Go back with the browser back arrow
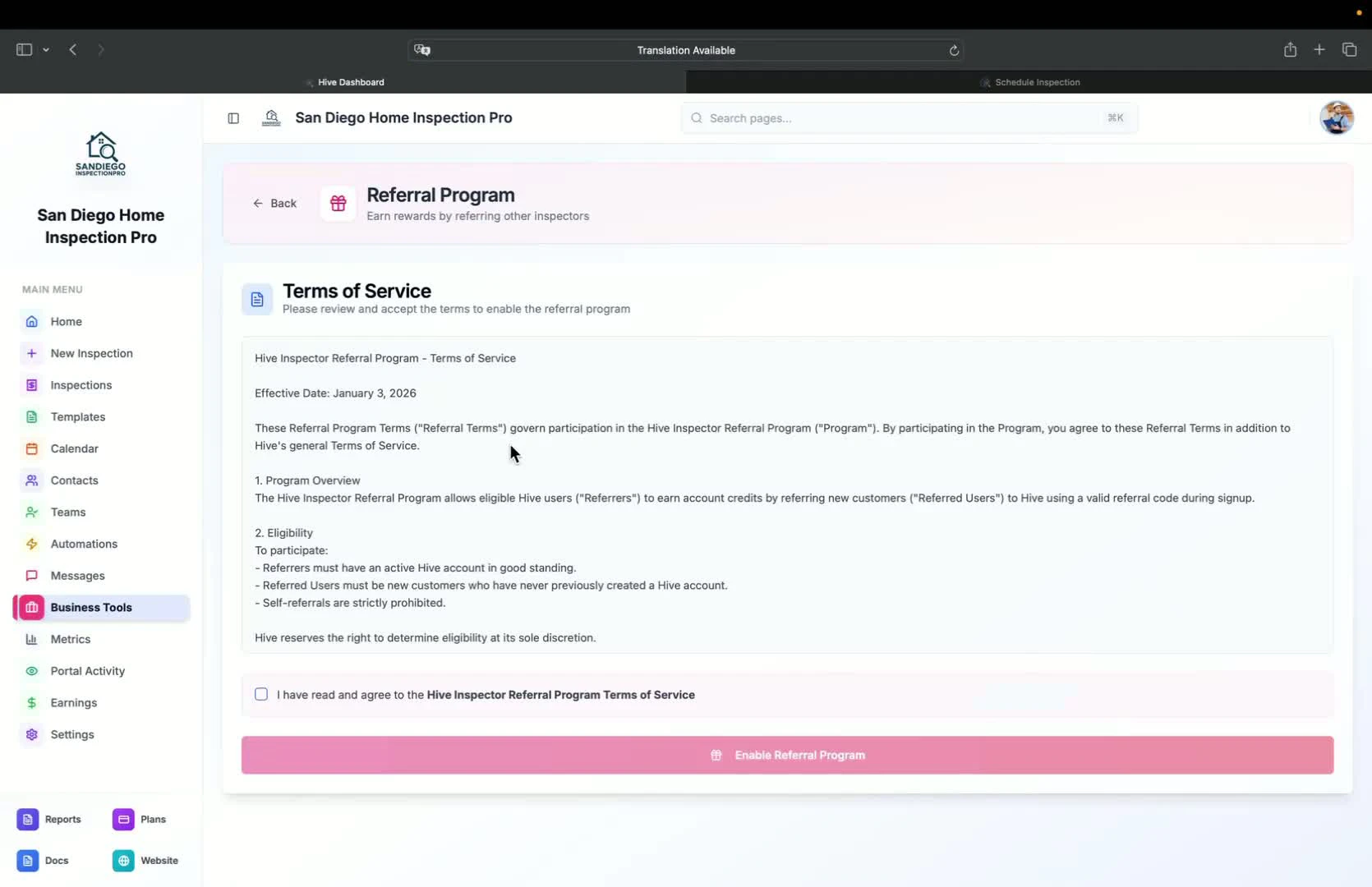The height and width of the screenshot is (887, 1372). tap(73, 49)
